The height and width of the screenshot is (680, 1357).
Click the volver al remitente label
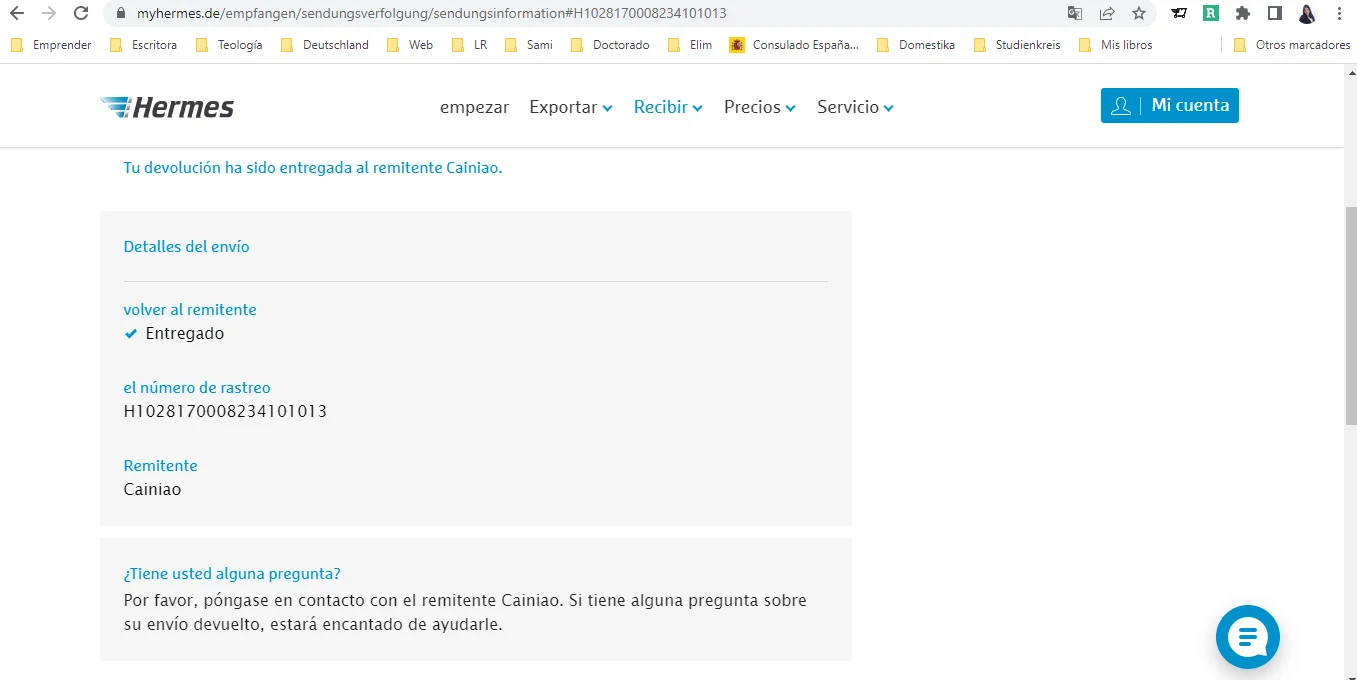pos(190,310)
